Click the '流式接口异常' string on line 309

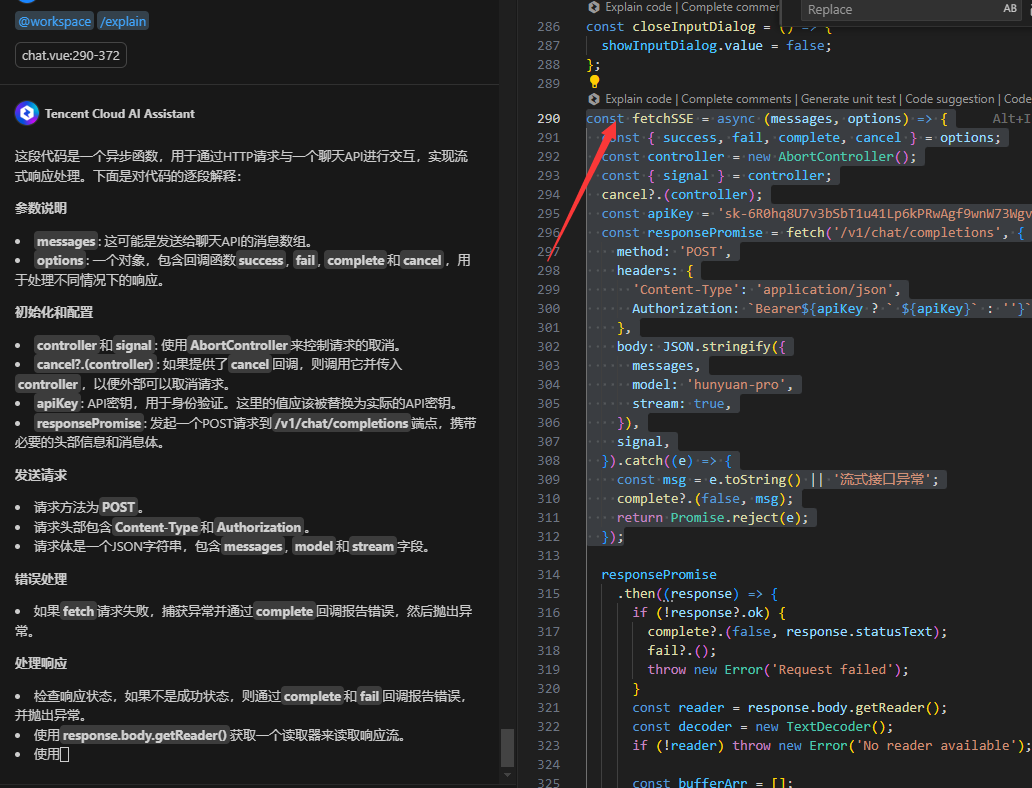tap(882, 479)
